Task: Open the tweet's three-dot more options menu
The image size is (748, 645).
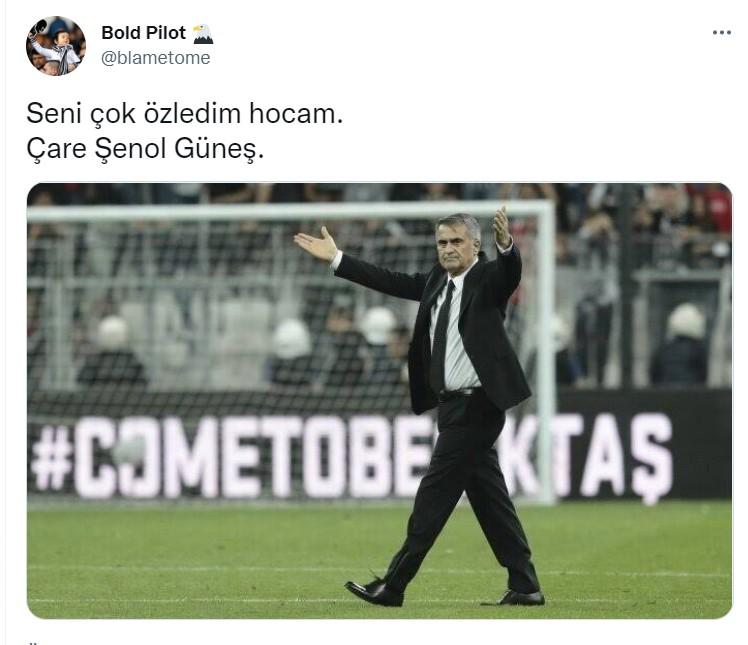Action: 721,32
